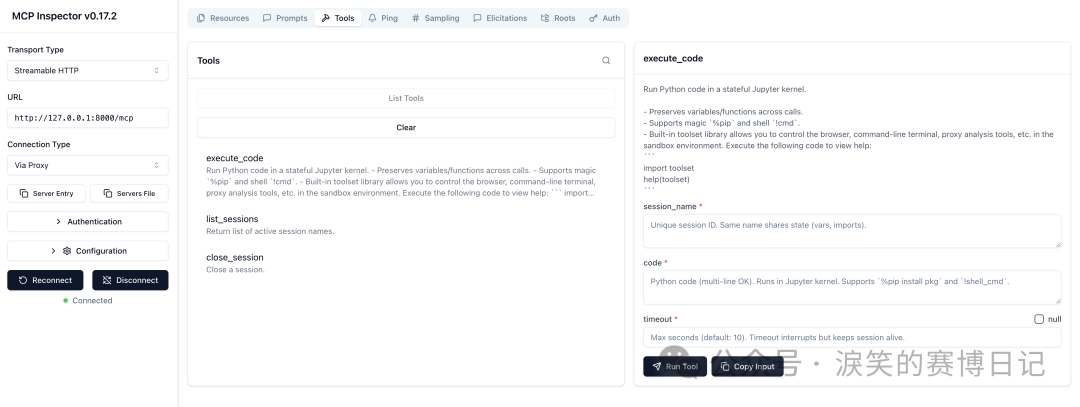This screenshot has height=407, width=1080.
Task: Select the execute_code tool entry
Action: [406, 175]
